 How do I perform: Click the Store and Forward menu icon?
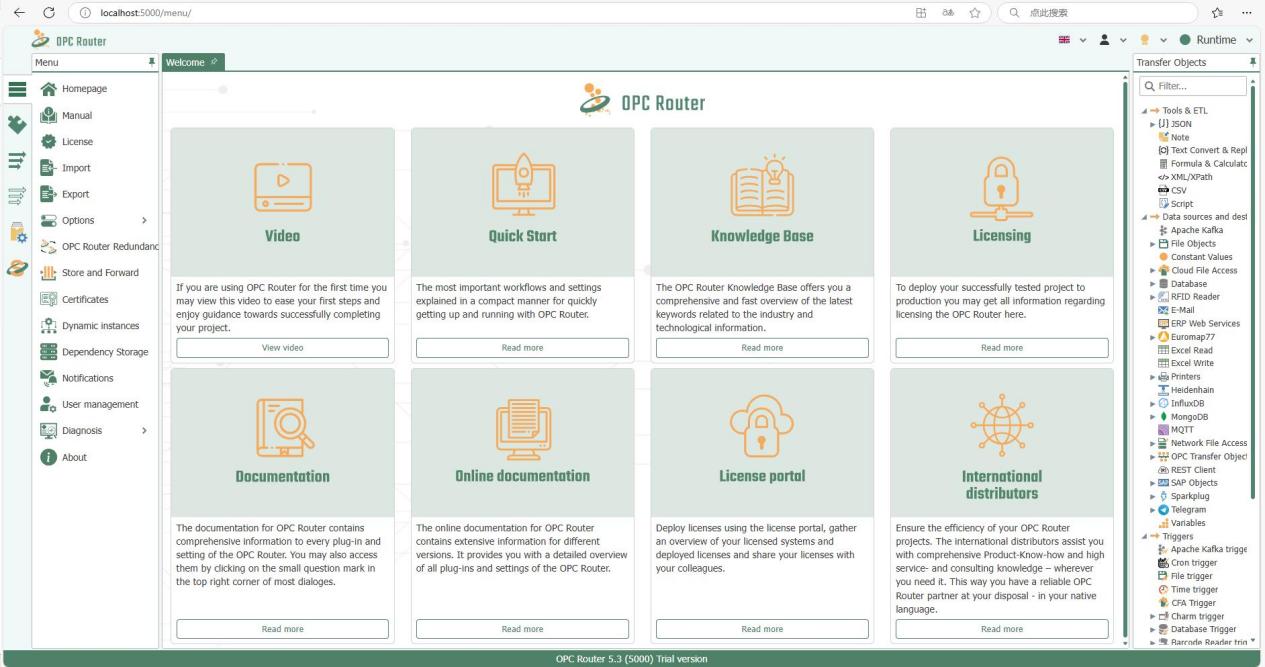coord(47,273)
